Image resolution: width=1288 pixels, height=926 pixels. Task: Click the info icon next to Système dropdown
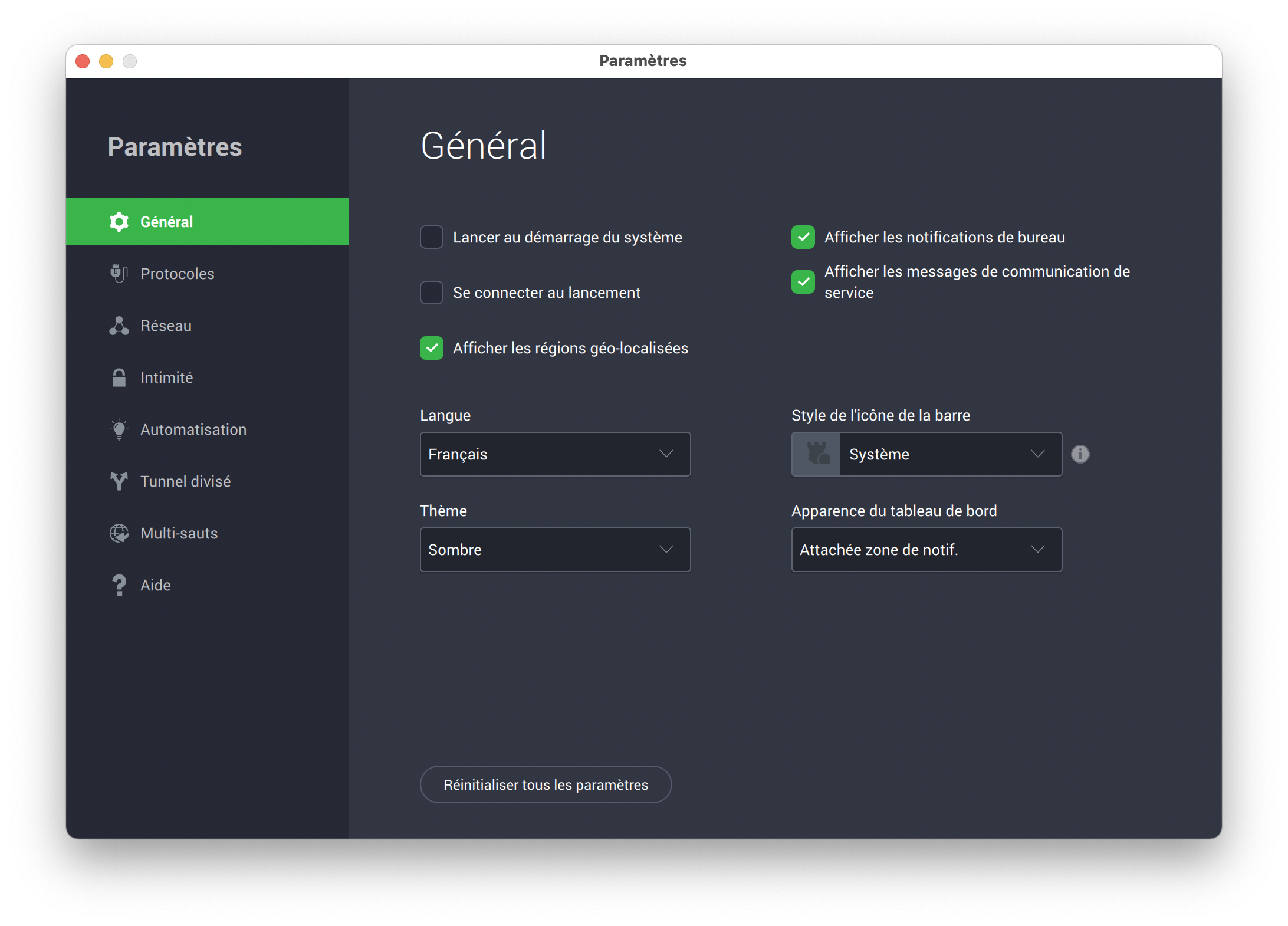(x=1080, y=454)
